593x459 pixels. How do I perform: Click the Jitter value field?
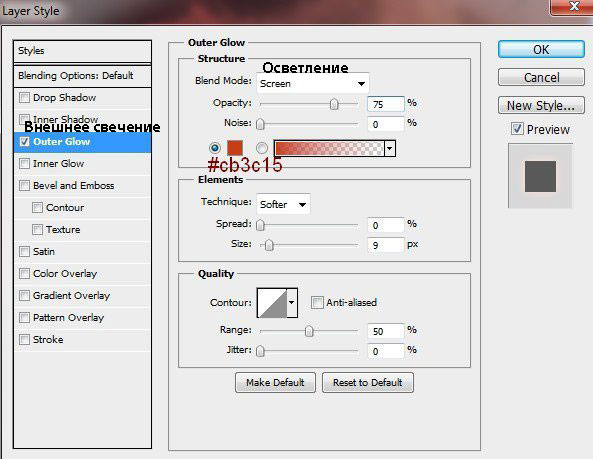pos(385,351)
